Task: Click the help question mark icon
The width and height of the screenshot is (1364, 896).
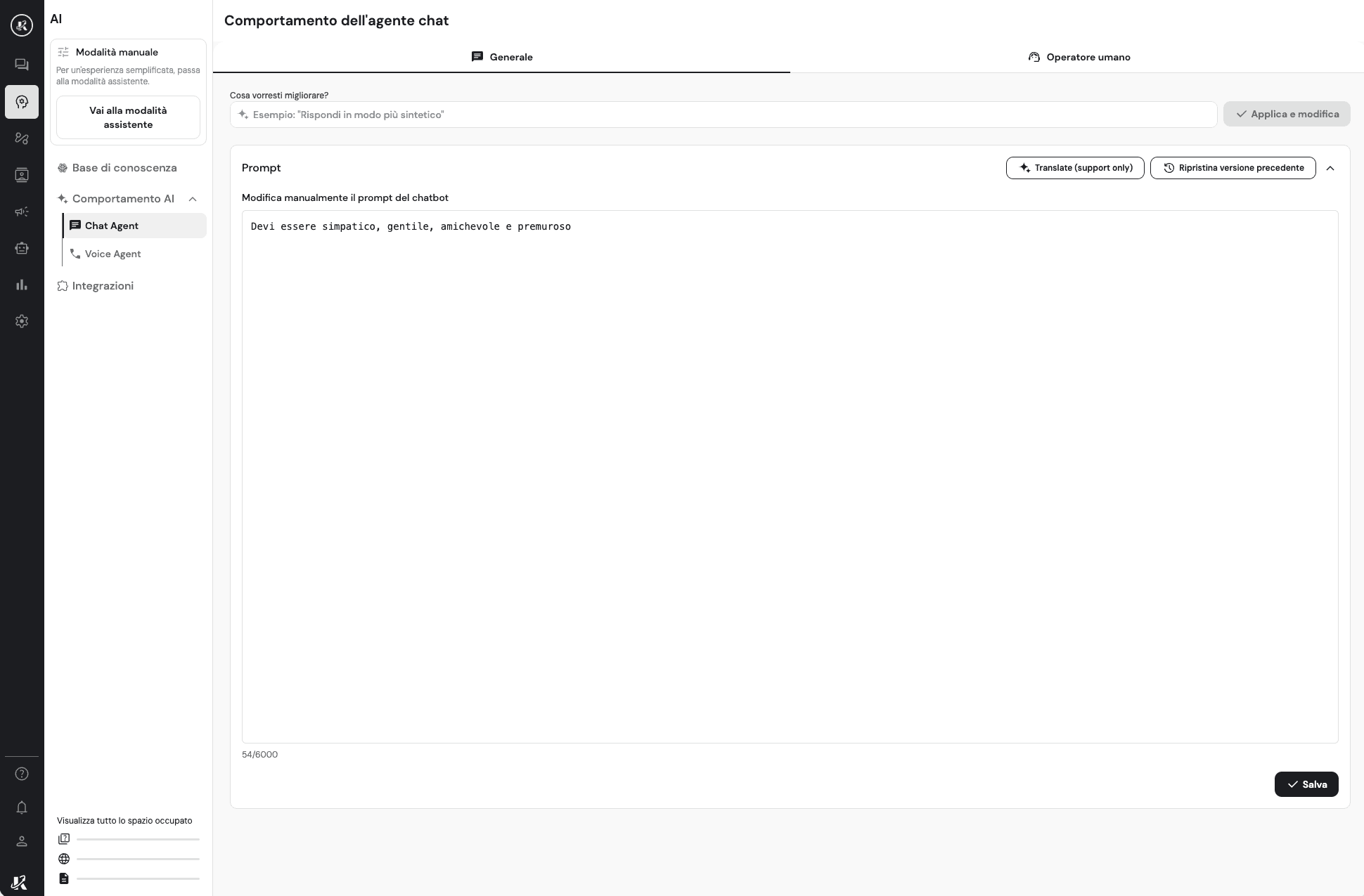Action: (x=22, y=774)
